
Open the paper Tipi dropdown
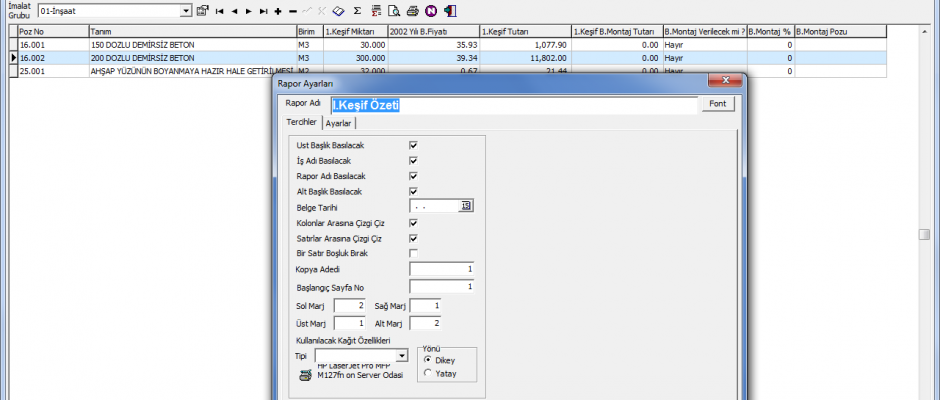(x=402, y=355)
